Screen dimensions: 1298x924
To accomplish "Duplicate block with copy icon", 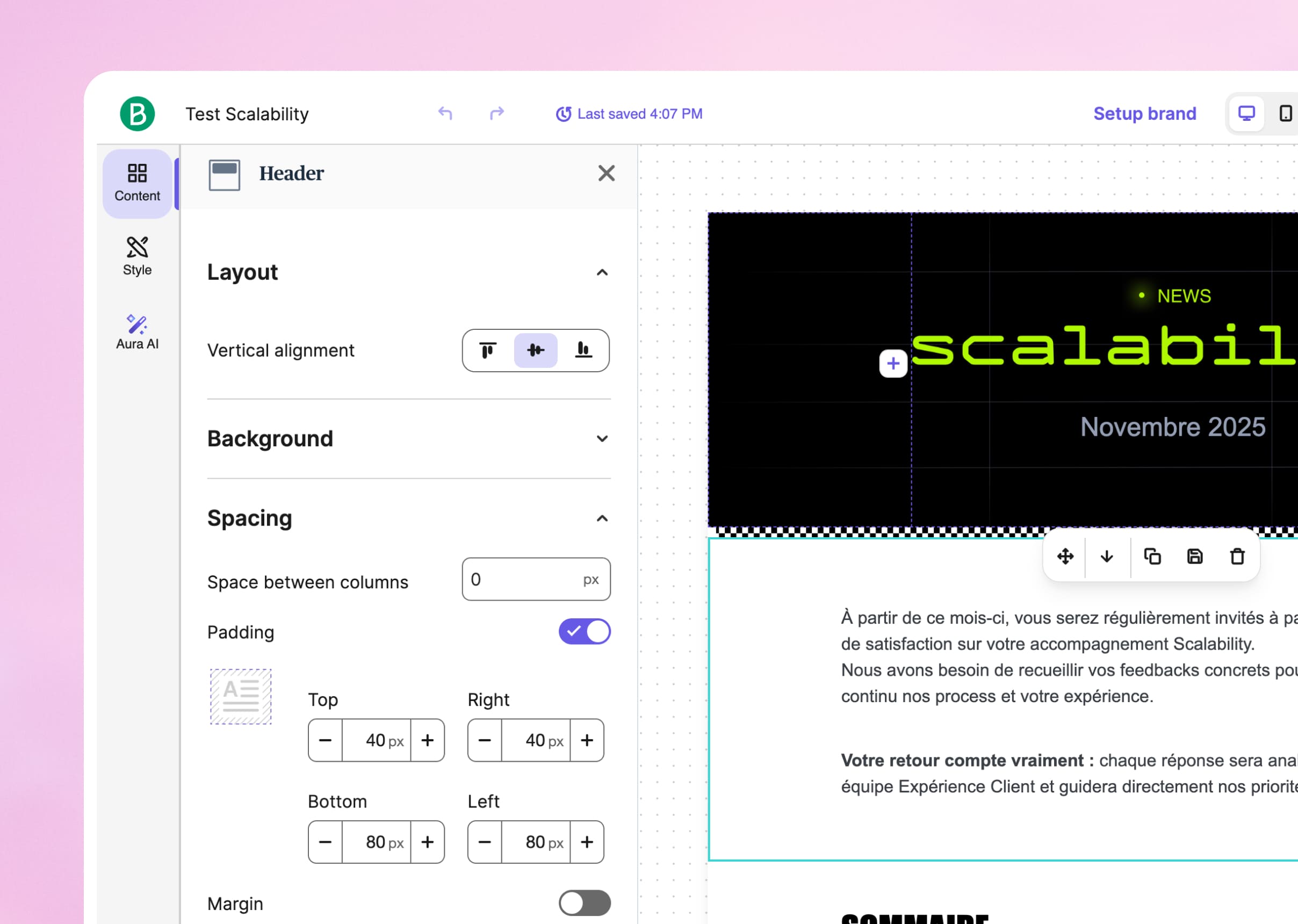I will click(x=1152, y=556).
